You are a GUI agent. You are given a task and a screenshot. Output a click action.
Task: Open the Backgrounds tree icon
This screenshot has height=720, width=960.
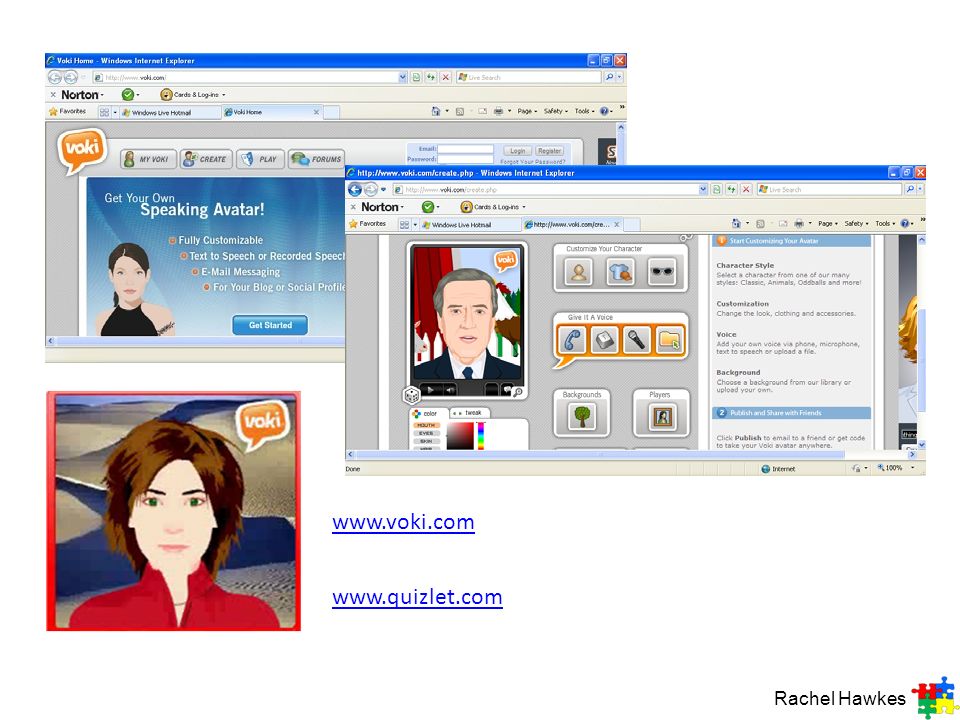coord(582,417)
